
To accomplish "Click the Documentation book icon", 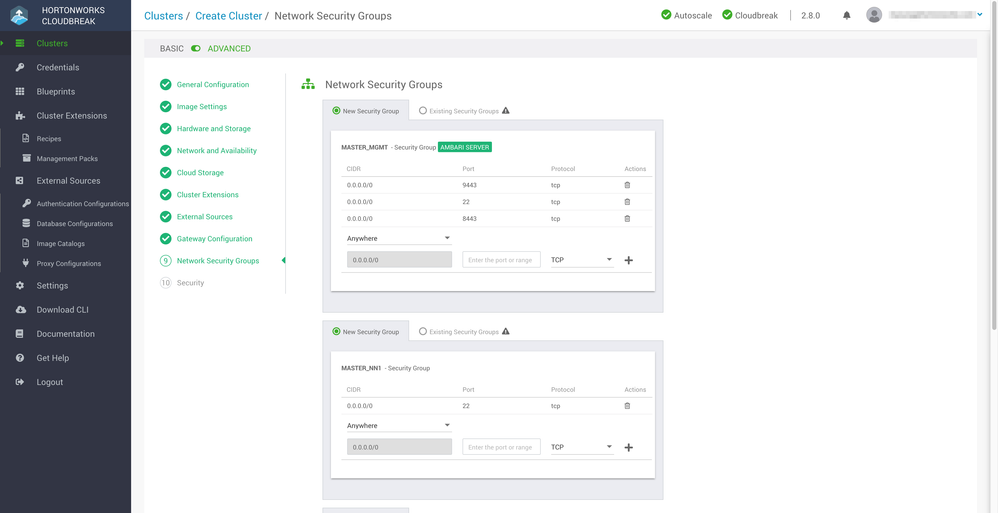I will click(20, 334).
